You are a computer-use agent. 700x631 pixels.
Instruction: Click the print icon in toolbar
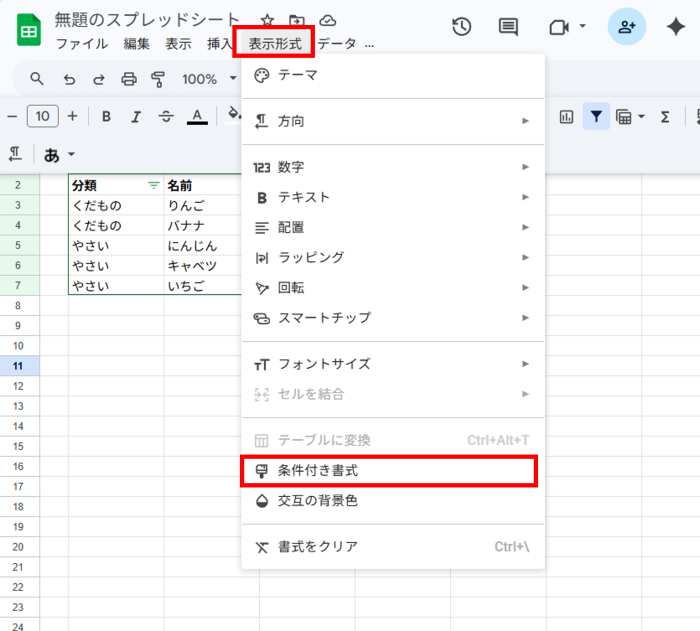(x=128, y=79)
